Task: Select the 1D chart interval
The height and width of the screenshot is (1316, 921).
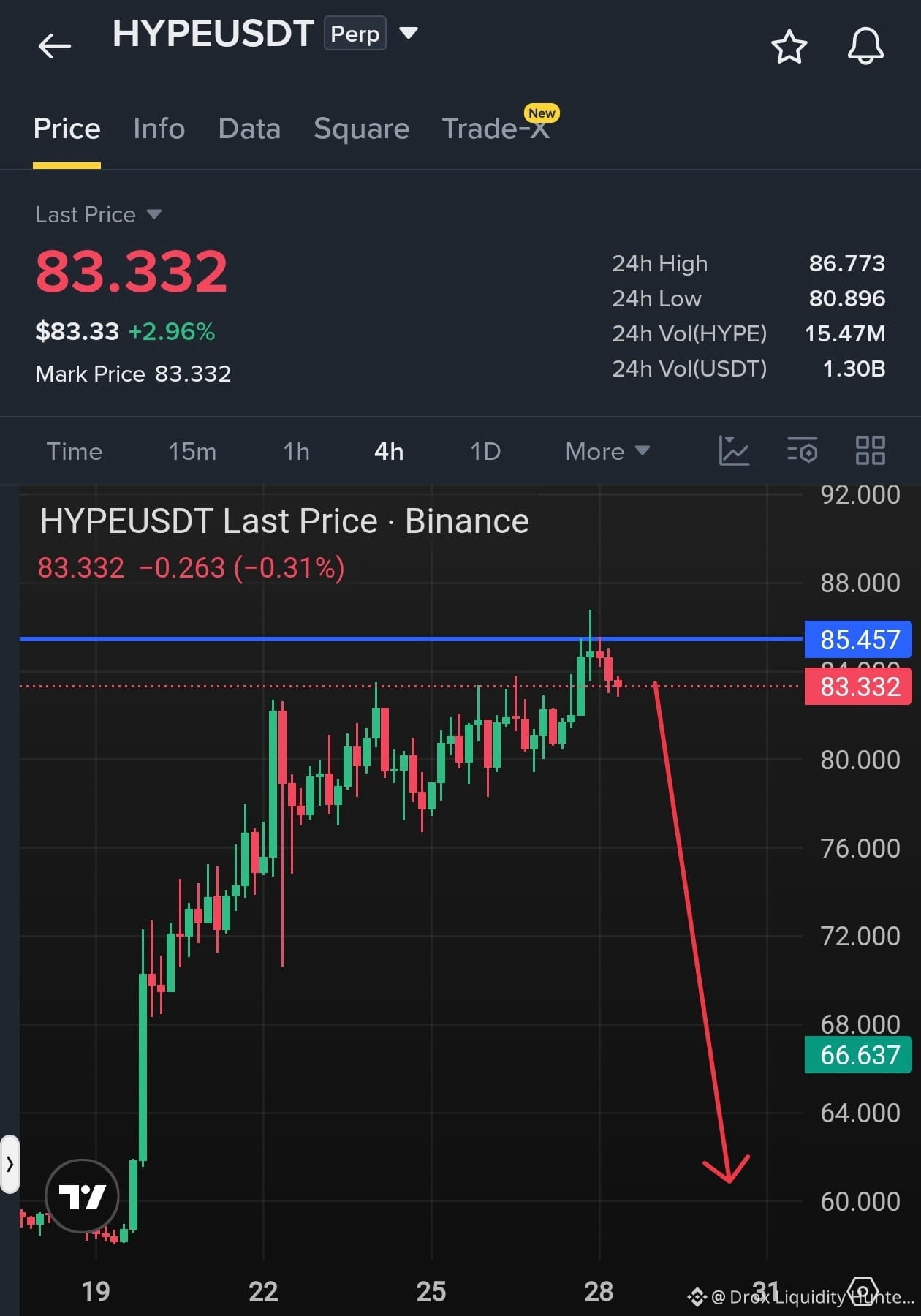Action: (485, 451)
